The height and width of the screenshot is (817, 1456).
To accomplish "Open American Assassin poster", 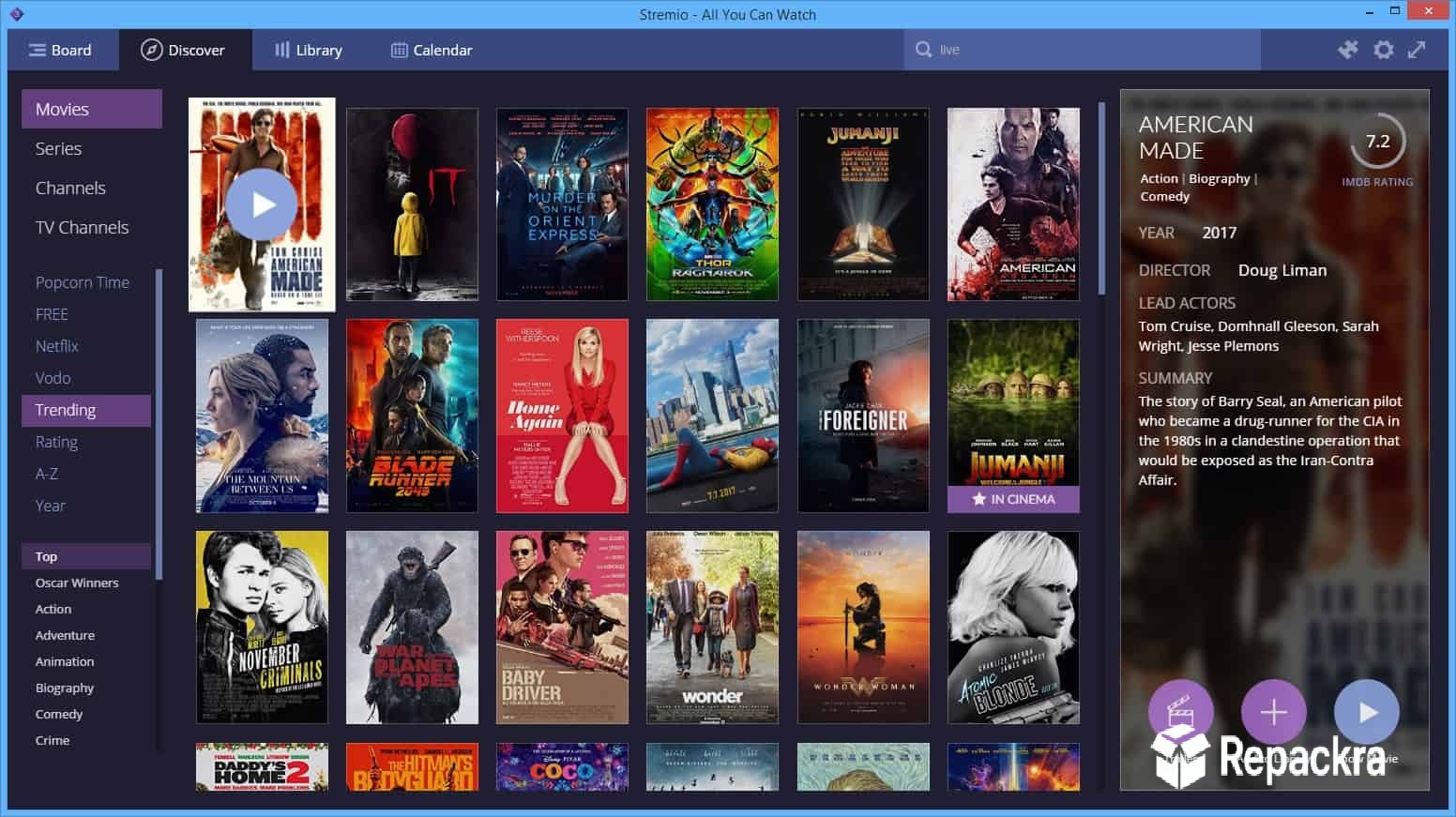I will point(1013,204).
